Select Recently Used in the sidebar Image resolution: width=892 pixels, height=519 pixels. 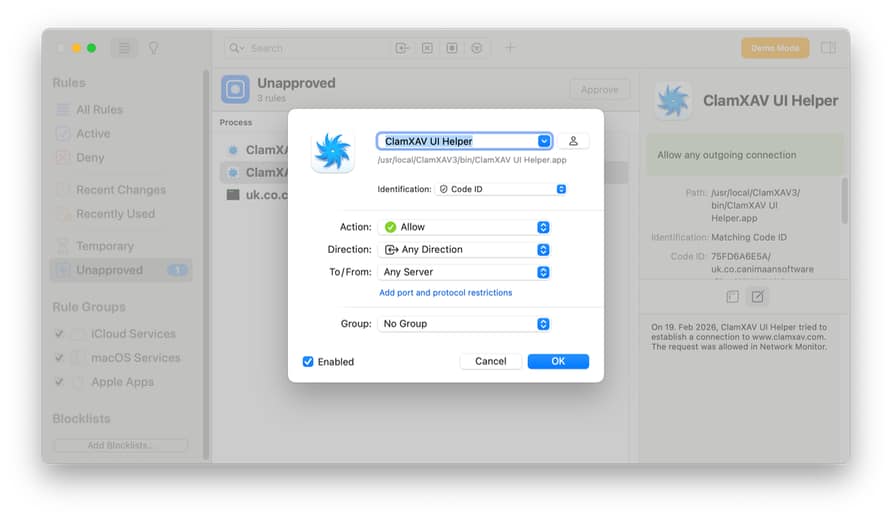(121, 214)
